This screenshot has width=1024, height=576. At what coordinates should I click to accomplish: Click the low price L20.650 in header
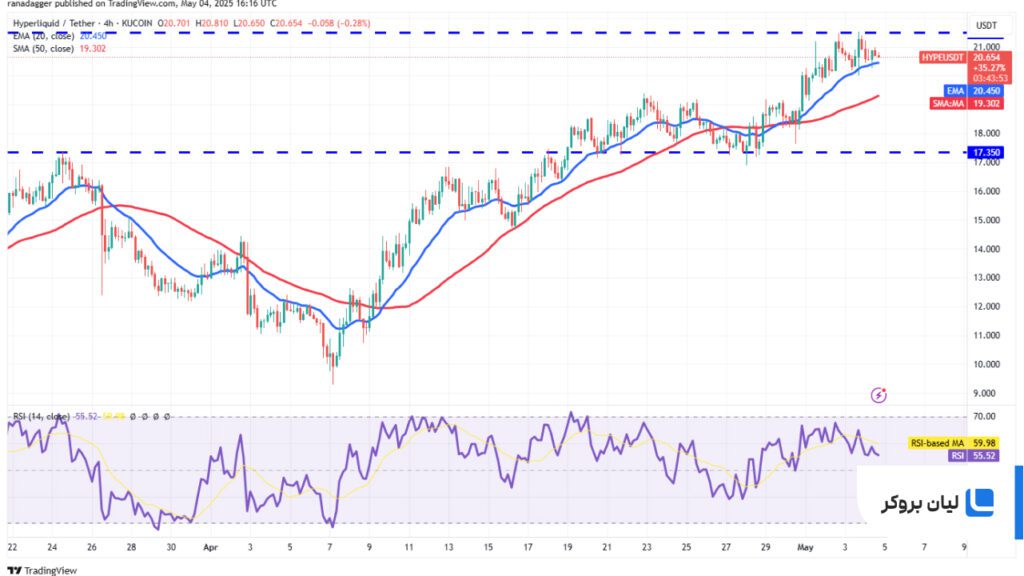(249, 23)
